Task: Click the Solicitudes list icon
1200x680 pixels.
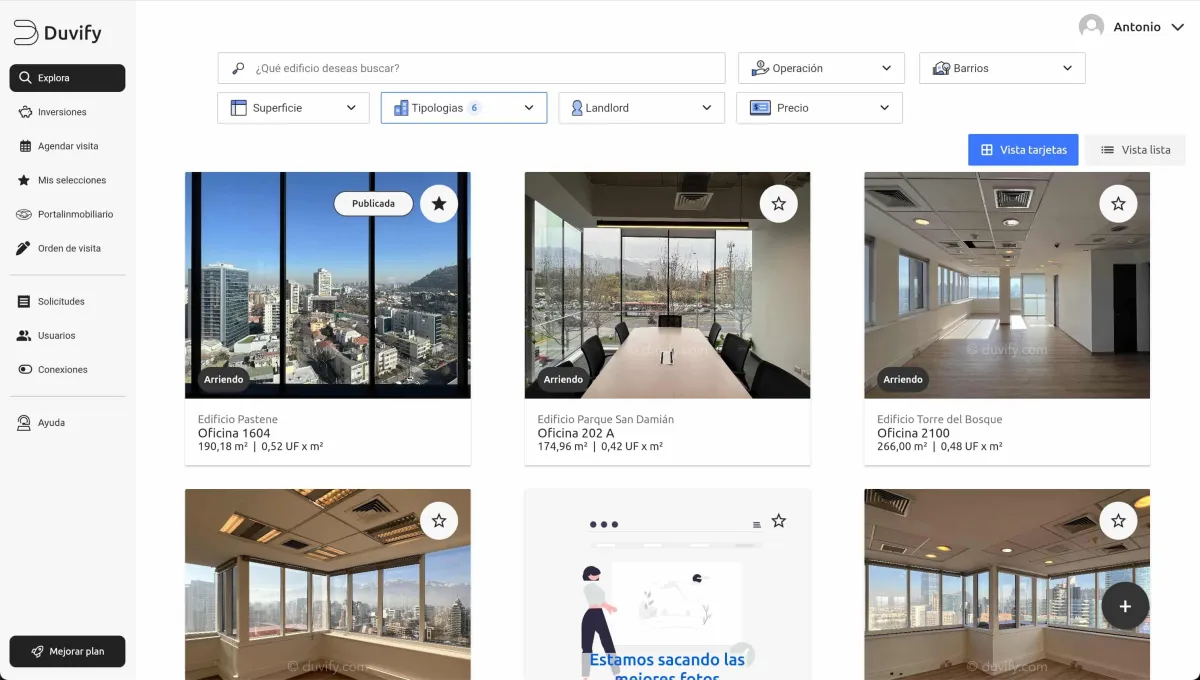Action: coord(24,301)
